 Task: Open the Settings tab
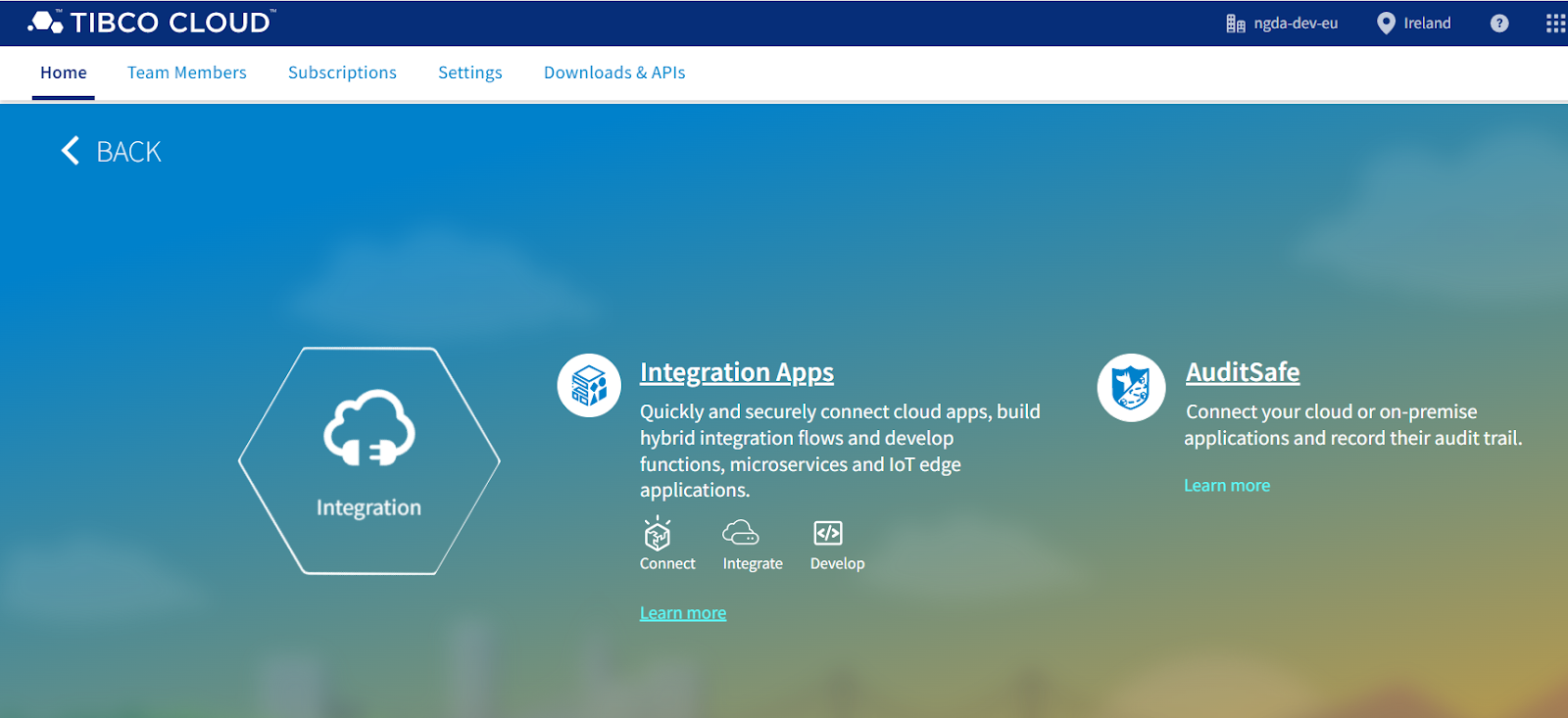click(x=470, y=72)
